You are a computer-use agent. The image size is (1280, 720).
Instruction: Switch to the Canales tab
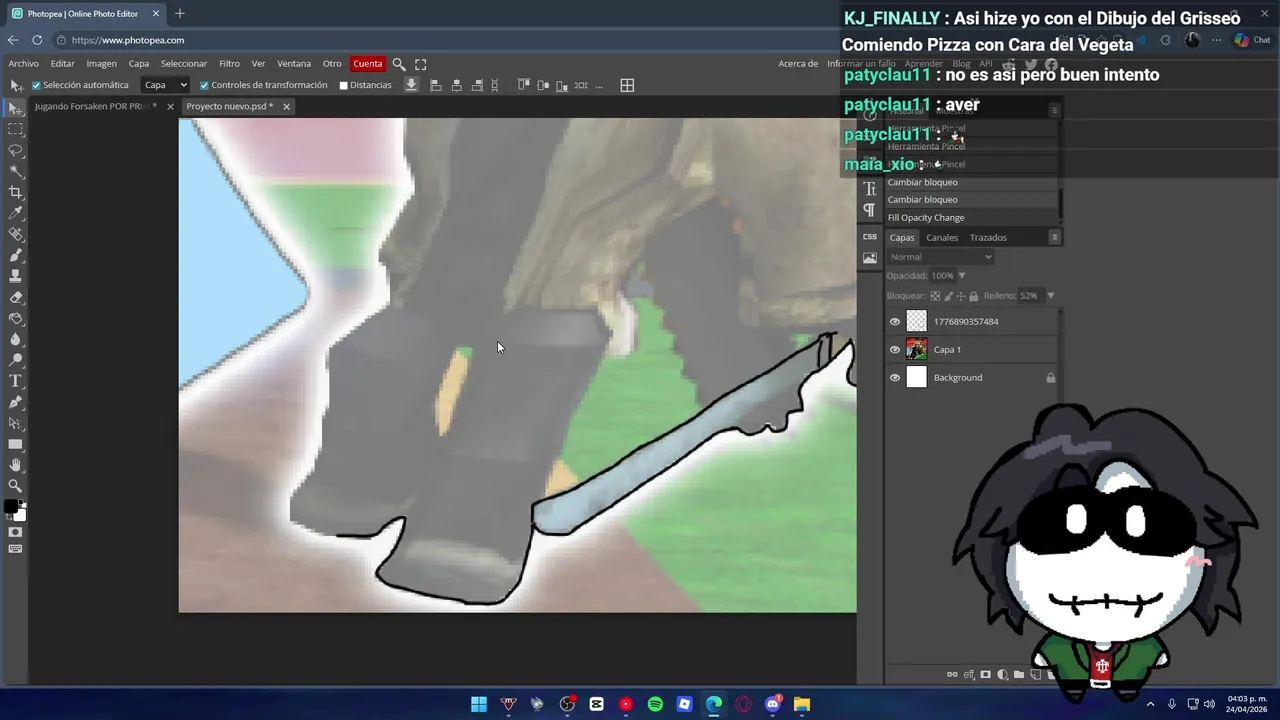(x=942, y=238)
